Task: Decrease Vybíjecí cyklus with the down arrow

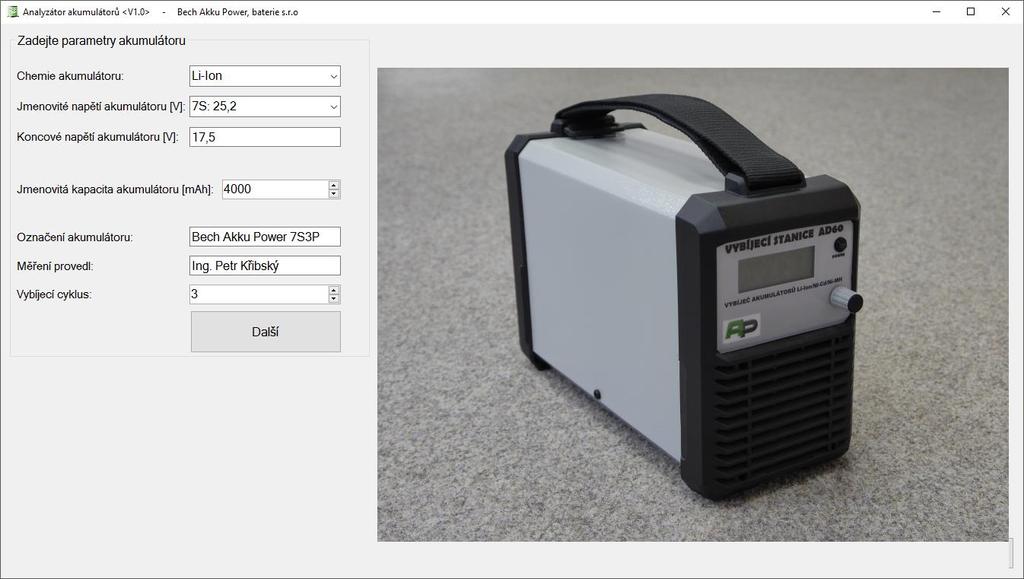Action: (334, 299)
